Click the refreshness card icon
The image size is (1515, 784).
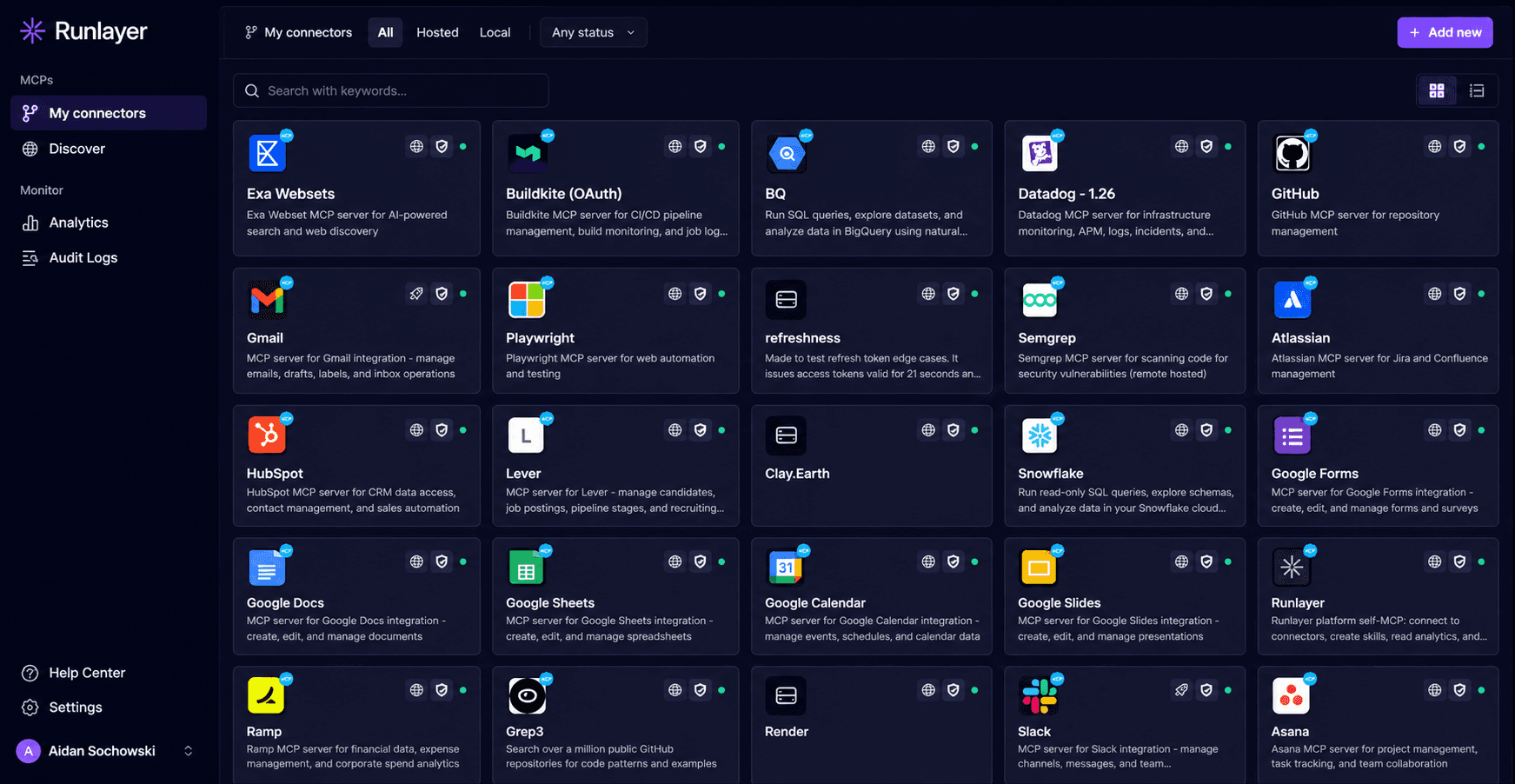[786, 300]
